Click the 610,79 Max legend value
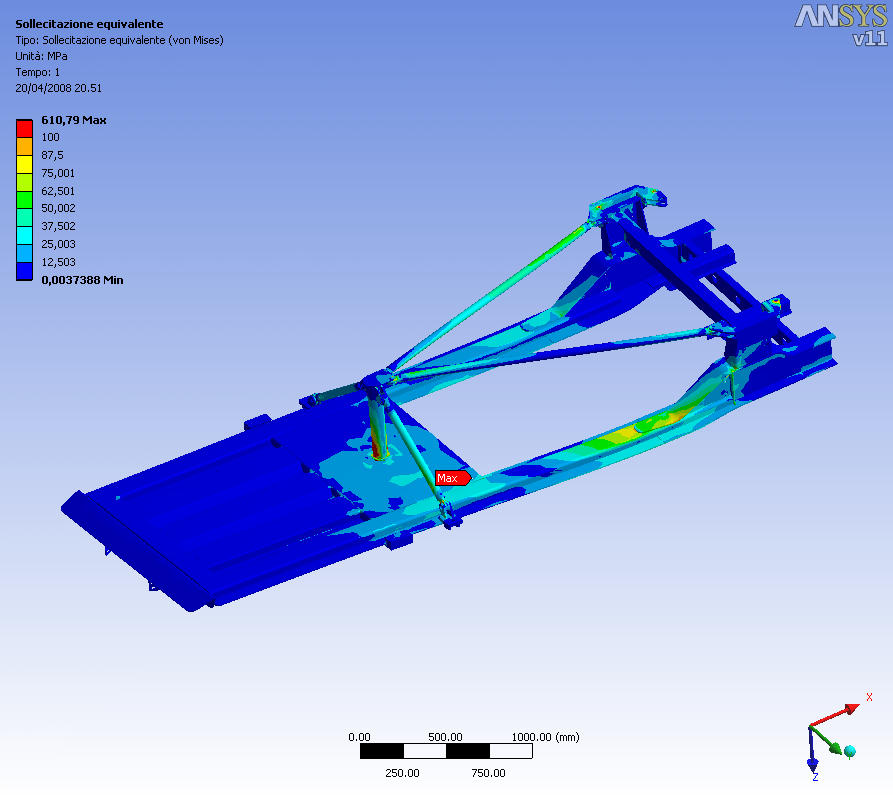Screen dimensions: 893x800 click(x=74, y=120)
